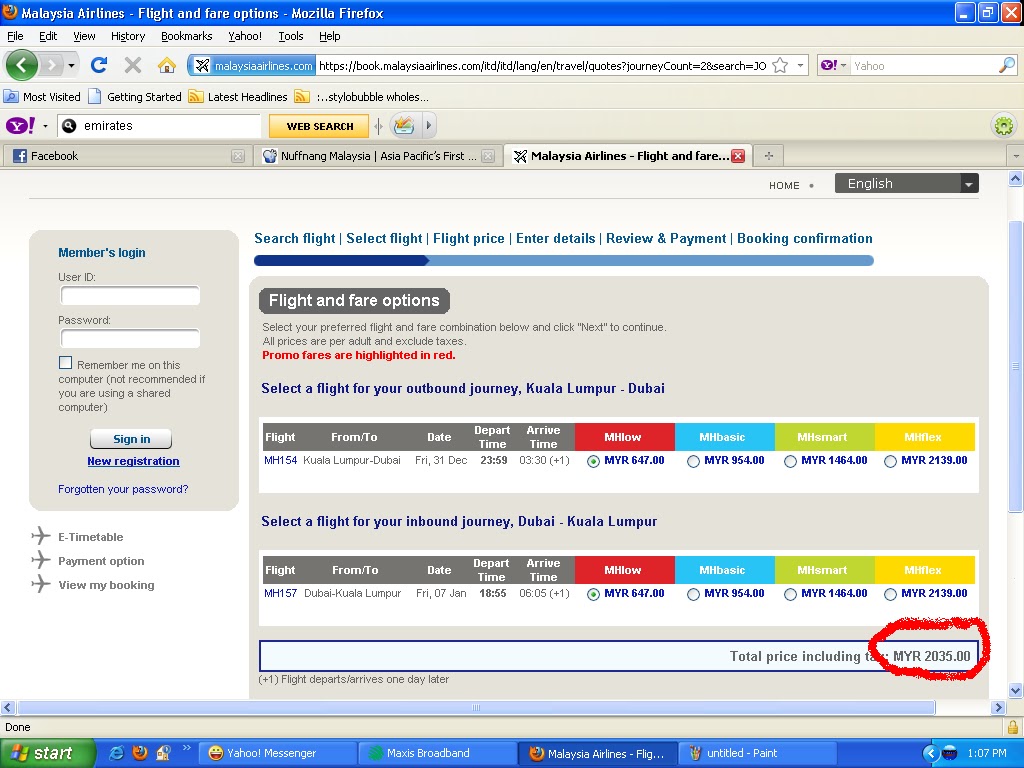The width and height of the screenshot is (1024, 768).
Task: Go to the browser Home page icon
Action: coord(167,65)
